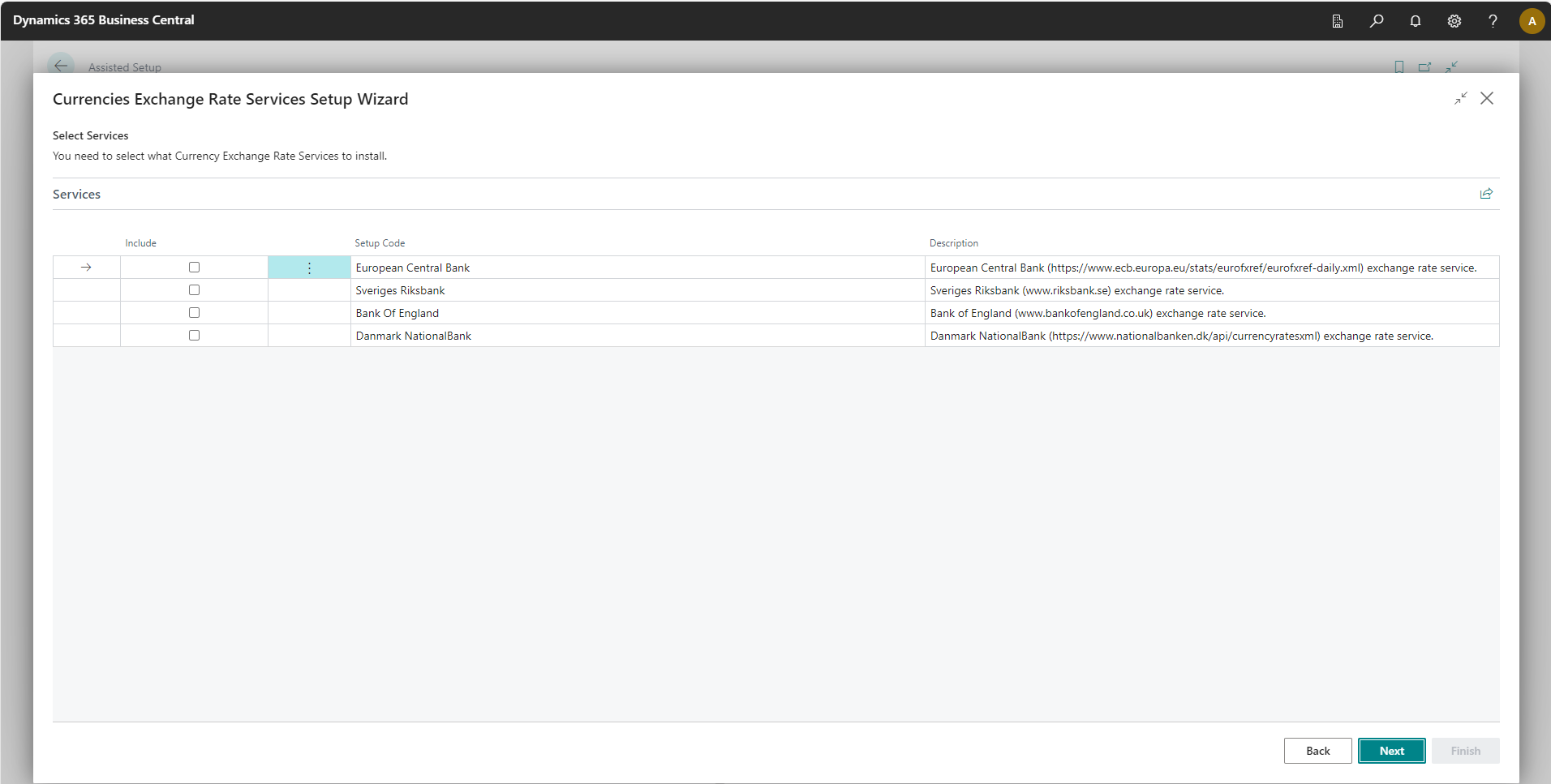Bookmark the Assisted Setup page
1551x784 pixels.
point(1398,66)
